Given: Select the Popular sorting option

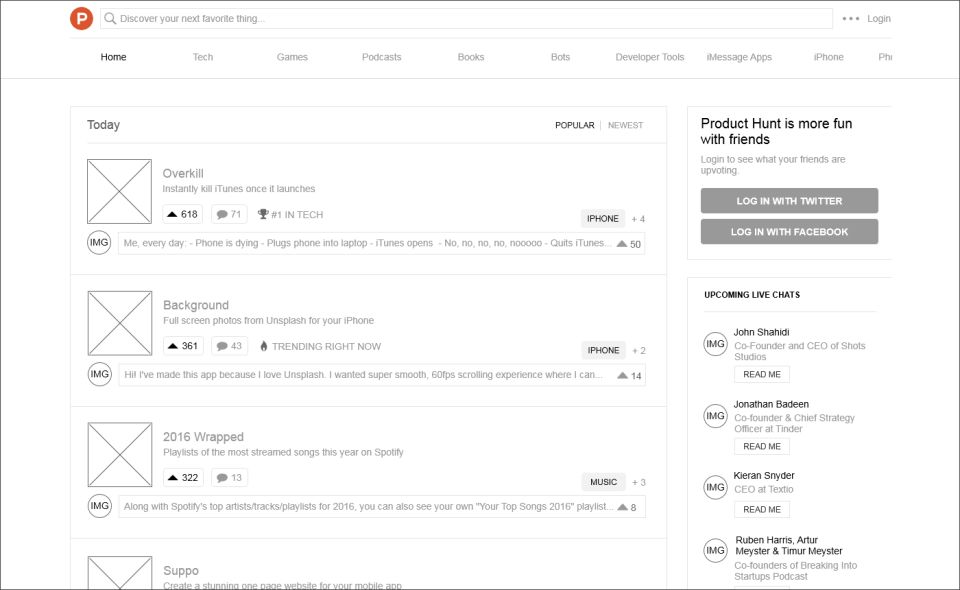Looking at the screenshot, I should click(574, 126).
